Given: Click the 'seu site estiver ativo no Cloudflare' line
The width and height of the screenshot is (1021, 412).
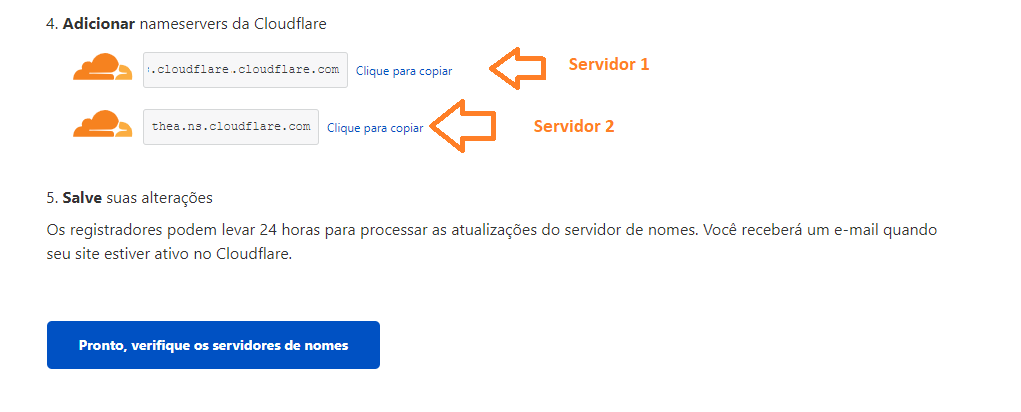Looking at the screenshot, I should click(169, 253).
